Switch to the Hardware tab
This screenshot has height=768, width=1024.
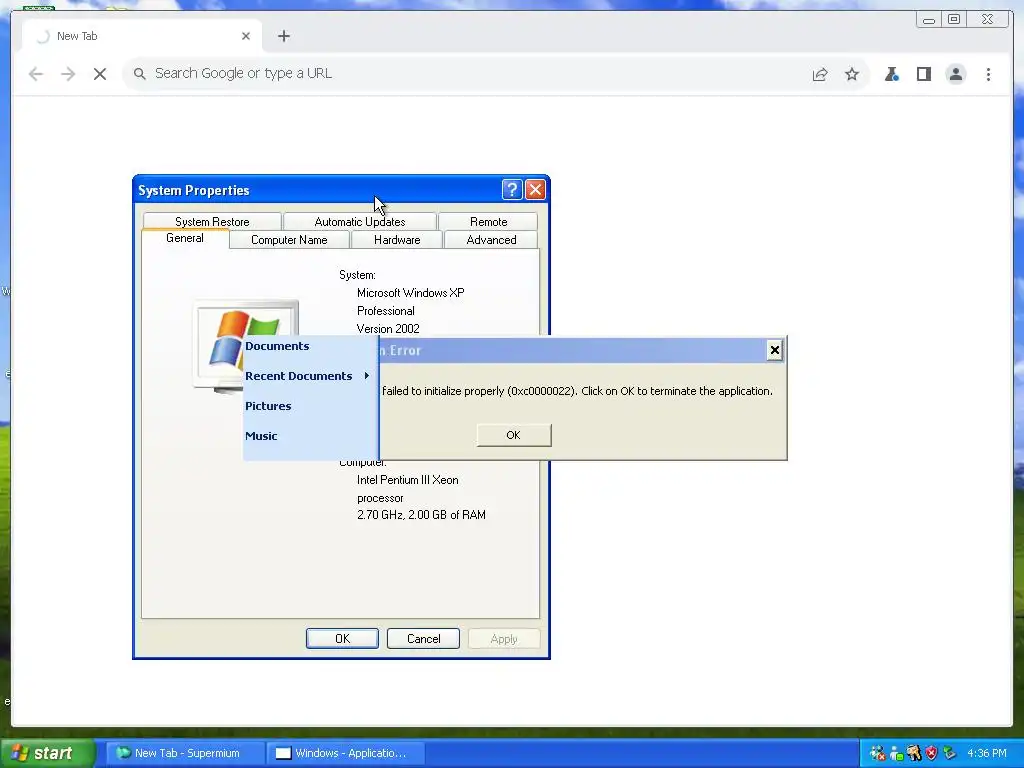(x=397, y=240)
